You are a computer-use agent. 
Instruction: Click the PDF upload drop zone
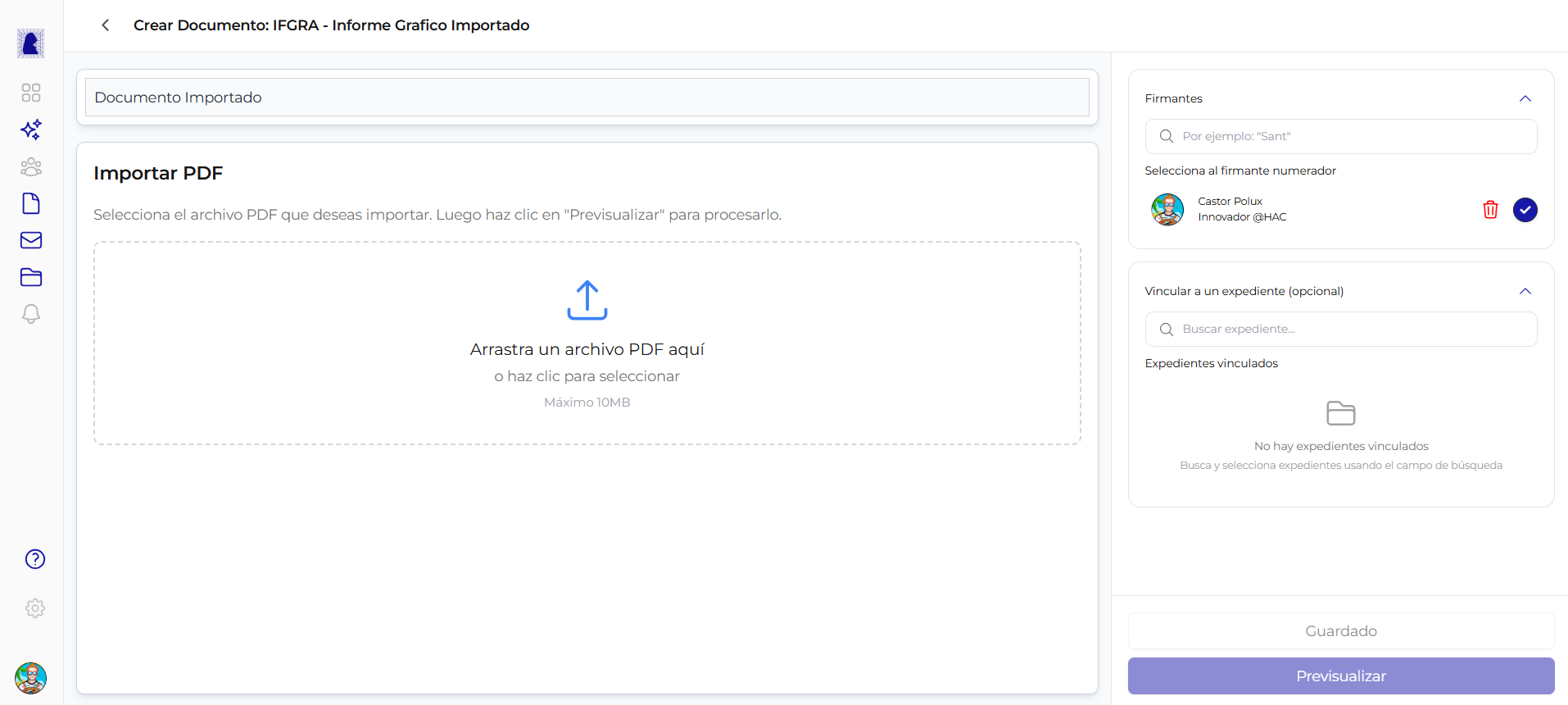click(x=587, y=343)
